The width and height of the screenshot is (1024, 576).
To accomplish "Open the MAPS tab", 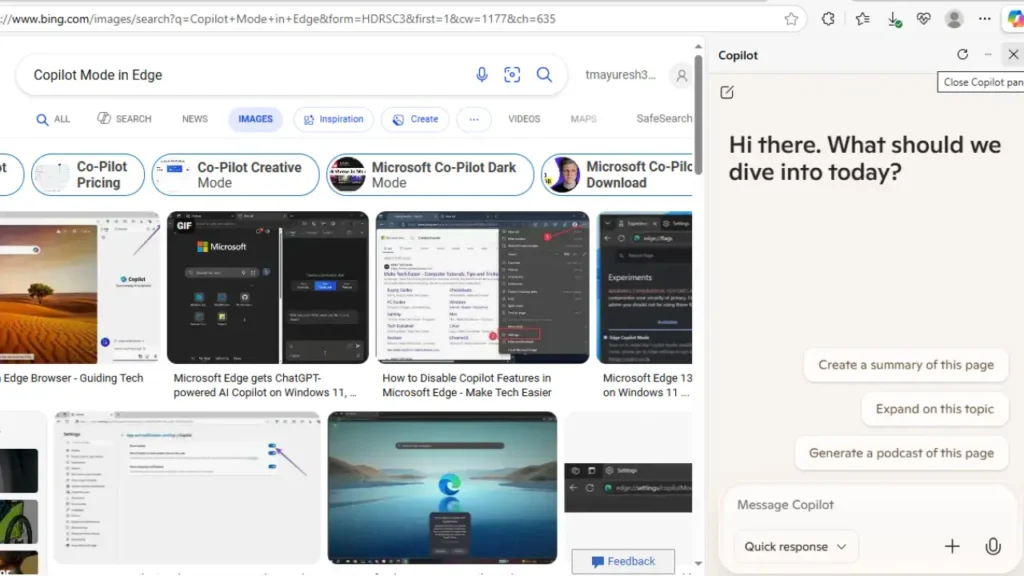I will 583,119.
